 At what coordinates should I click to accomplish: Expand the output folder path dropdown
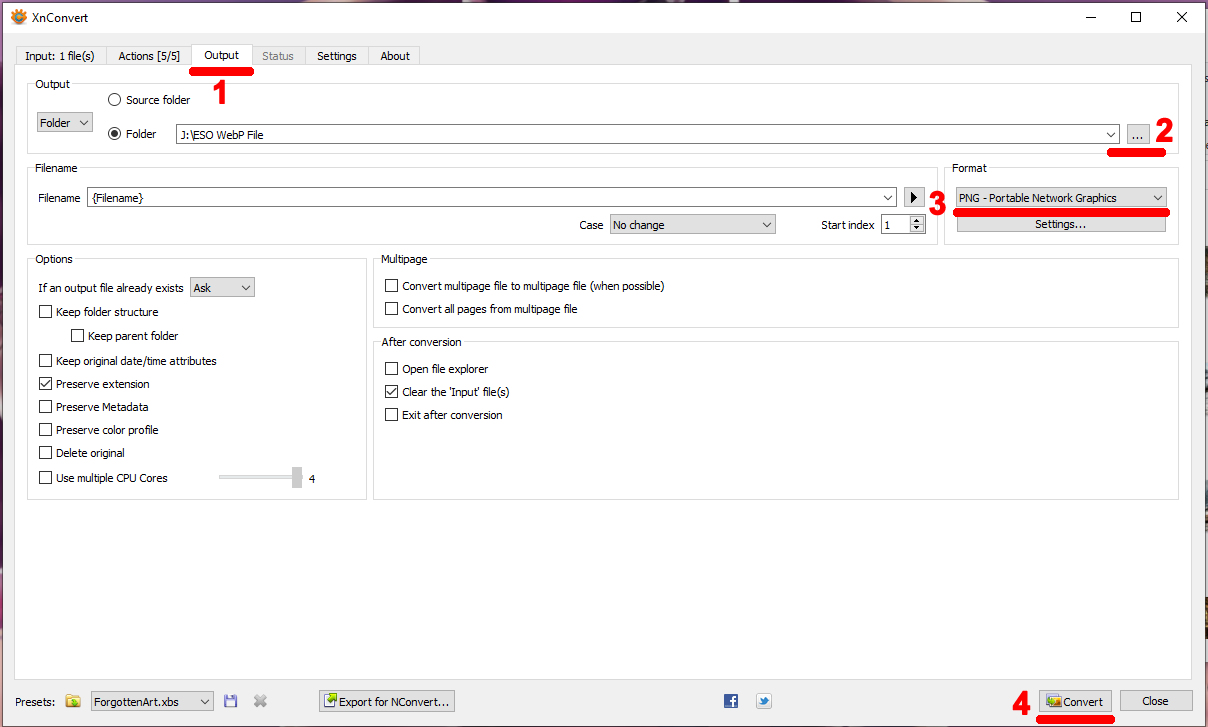[1111, 134]
